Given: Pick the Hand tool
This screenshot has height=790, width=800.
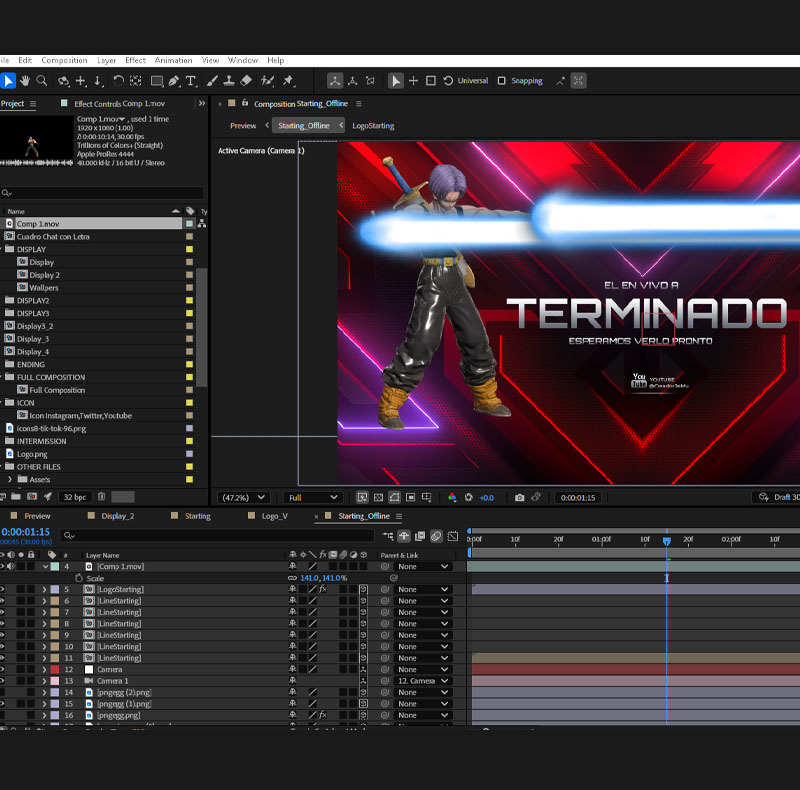Looking at the screenshot, I should [x=25, y=81].
